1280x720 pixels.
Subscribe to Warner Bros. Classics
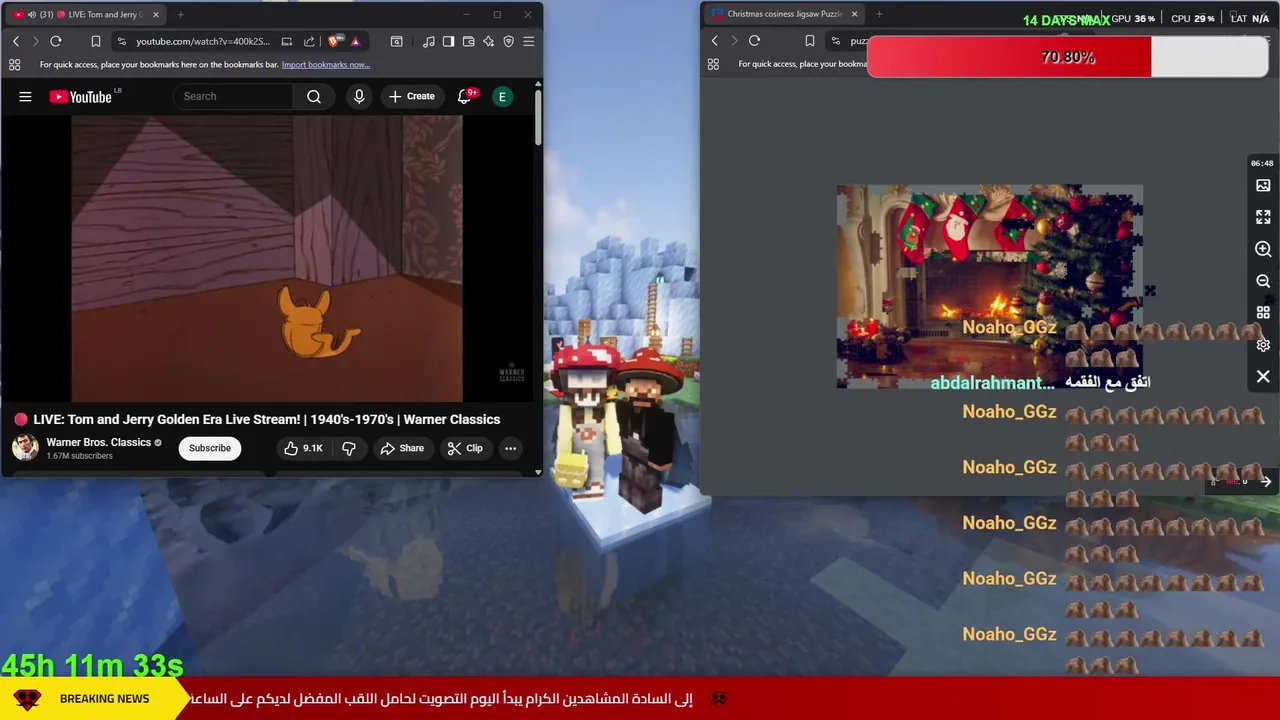(x=210, y=448)
